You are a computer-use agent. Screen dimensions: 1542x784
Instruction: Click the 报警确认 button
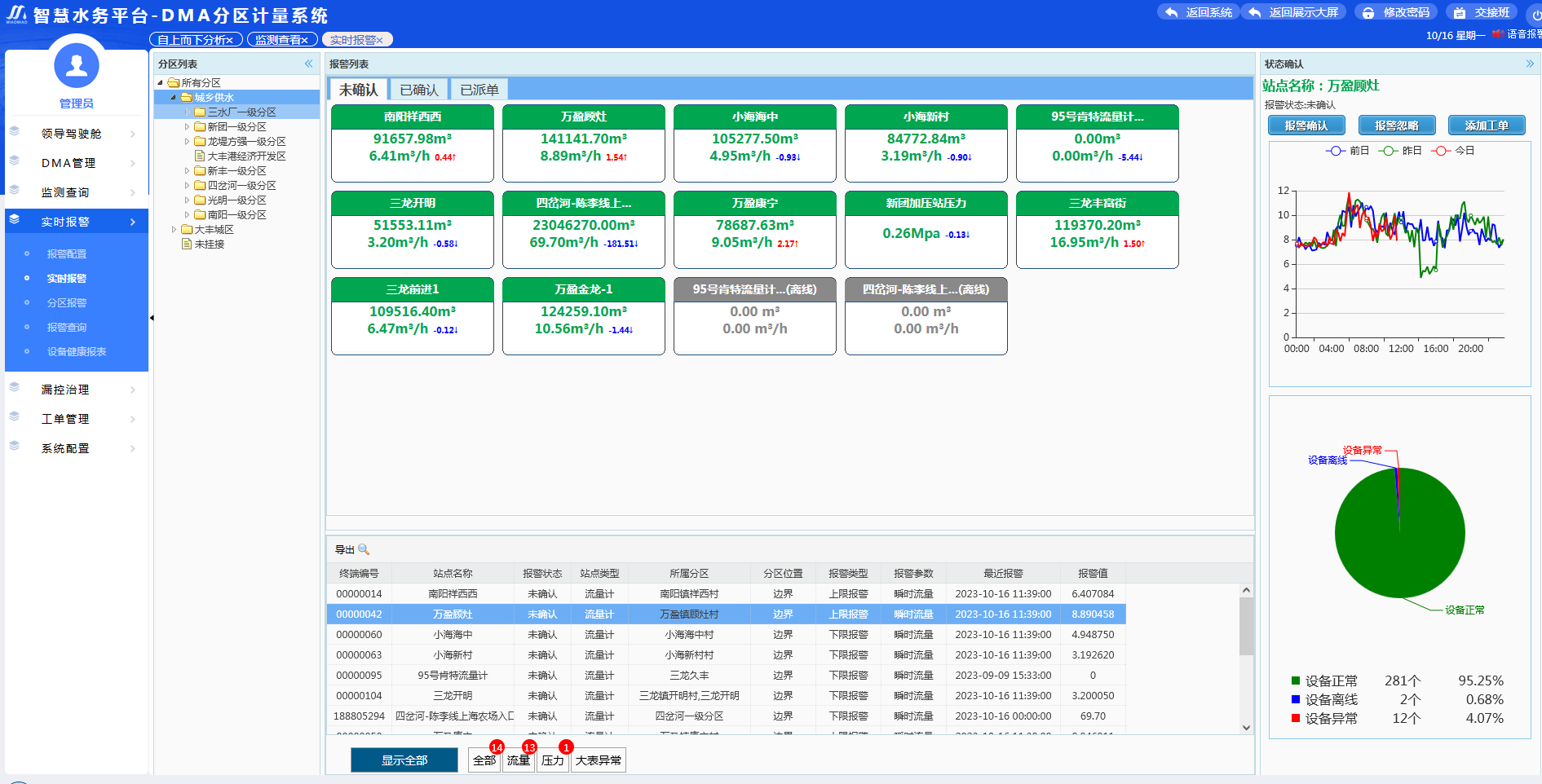pyautogui.click(x=1306, y=126)
